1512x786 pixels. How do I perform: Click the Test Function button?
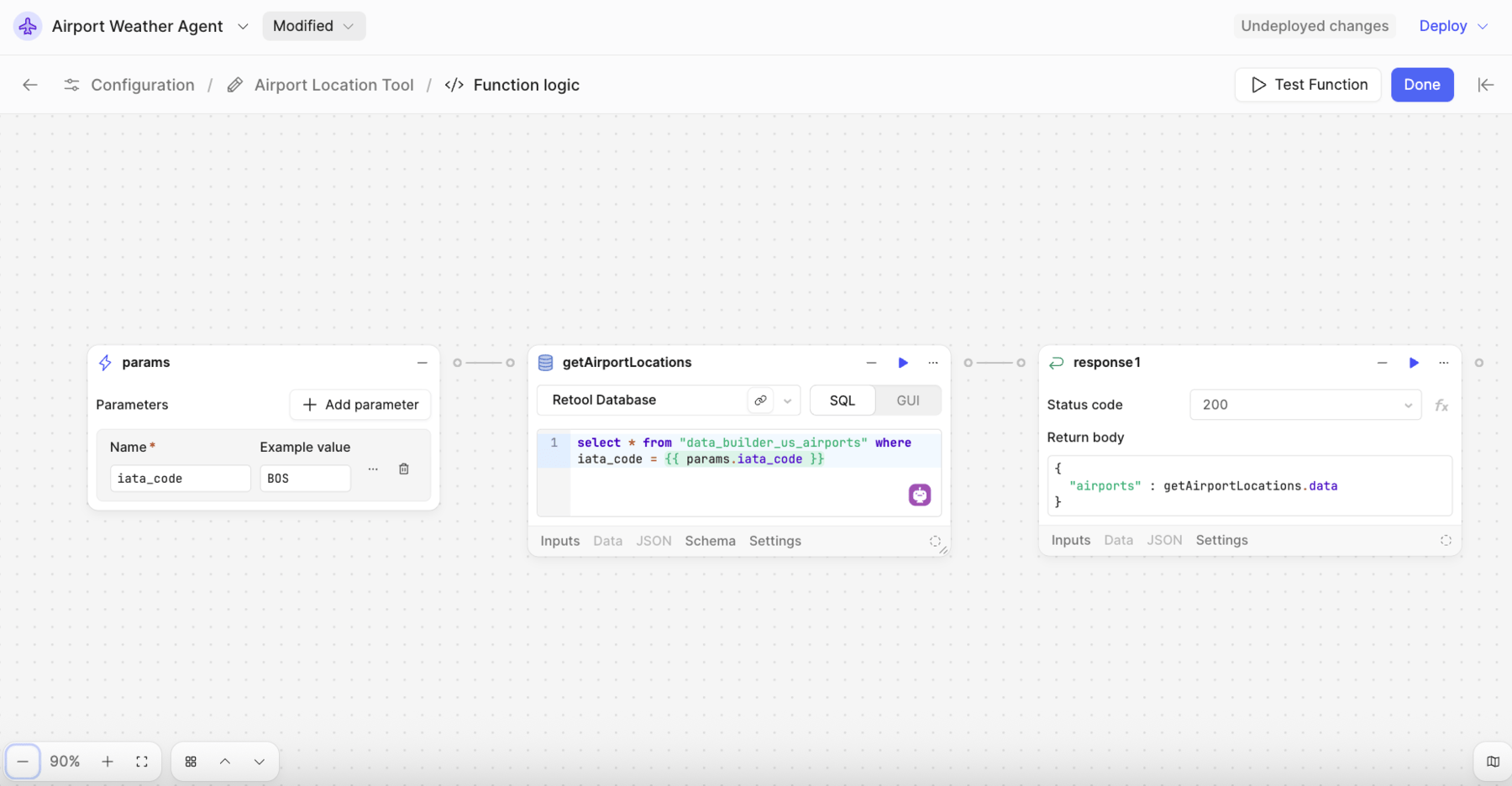tap(1307, 84)
